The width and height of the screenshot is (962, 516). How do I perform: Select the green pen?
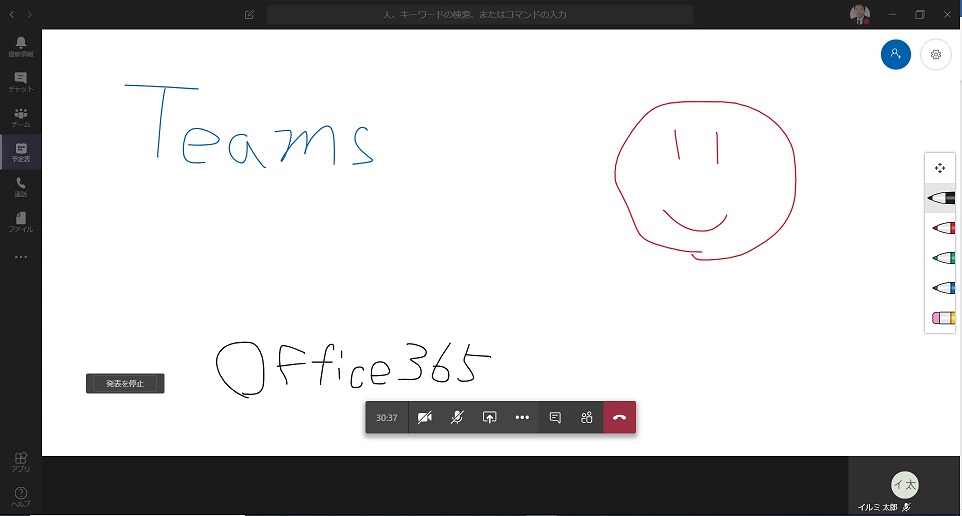[x=941, y=258]
